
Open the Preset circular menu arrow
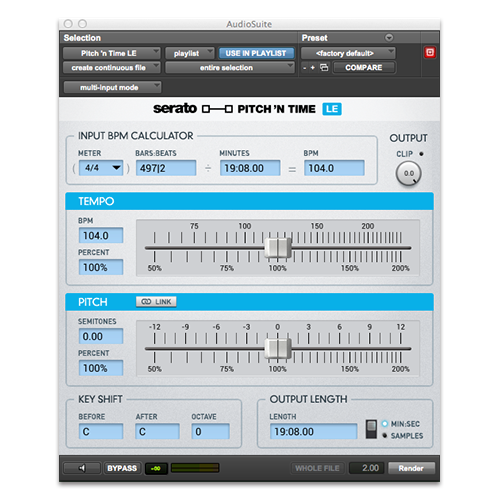[389, 38]
